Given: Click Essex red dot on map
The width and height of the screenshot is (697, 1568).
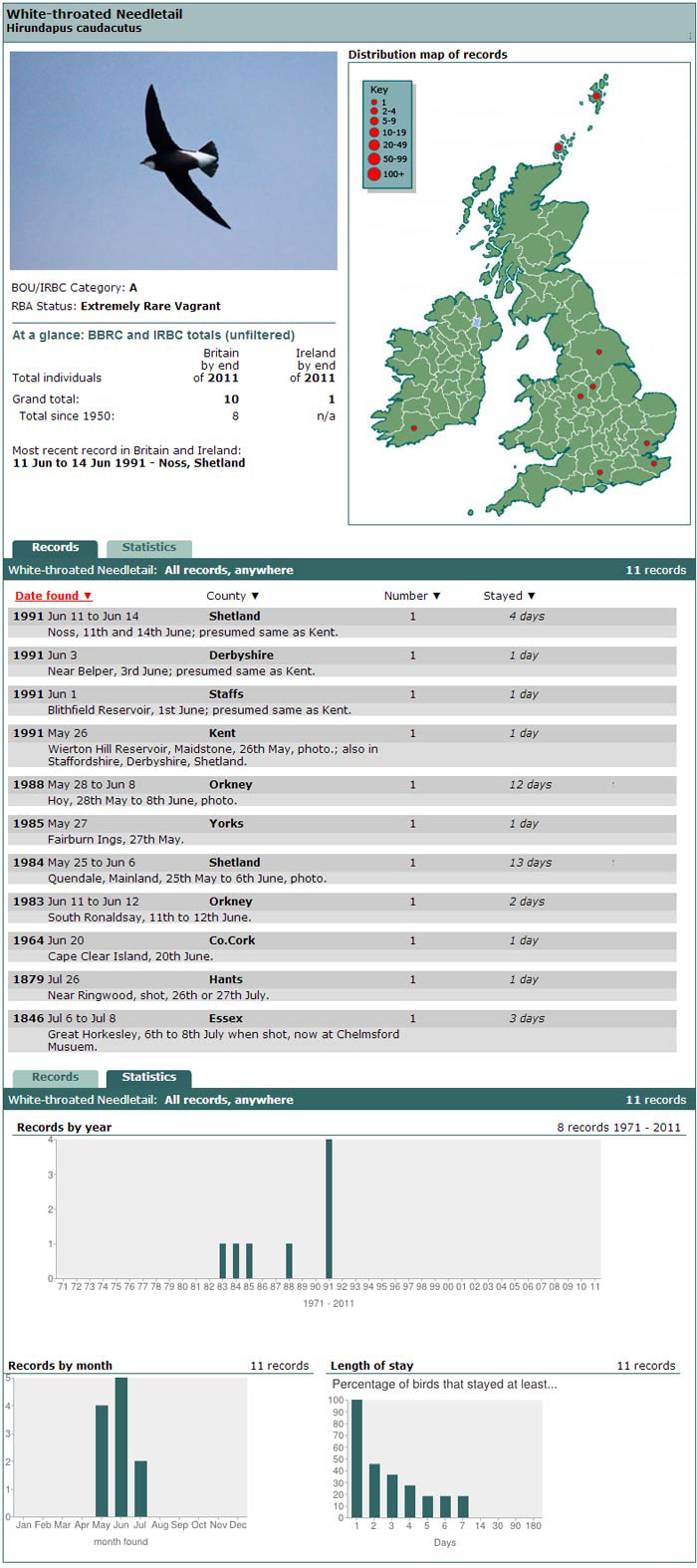Looking at the screenshot, I should click(x=646, y=443).
